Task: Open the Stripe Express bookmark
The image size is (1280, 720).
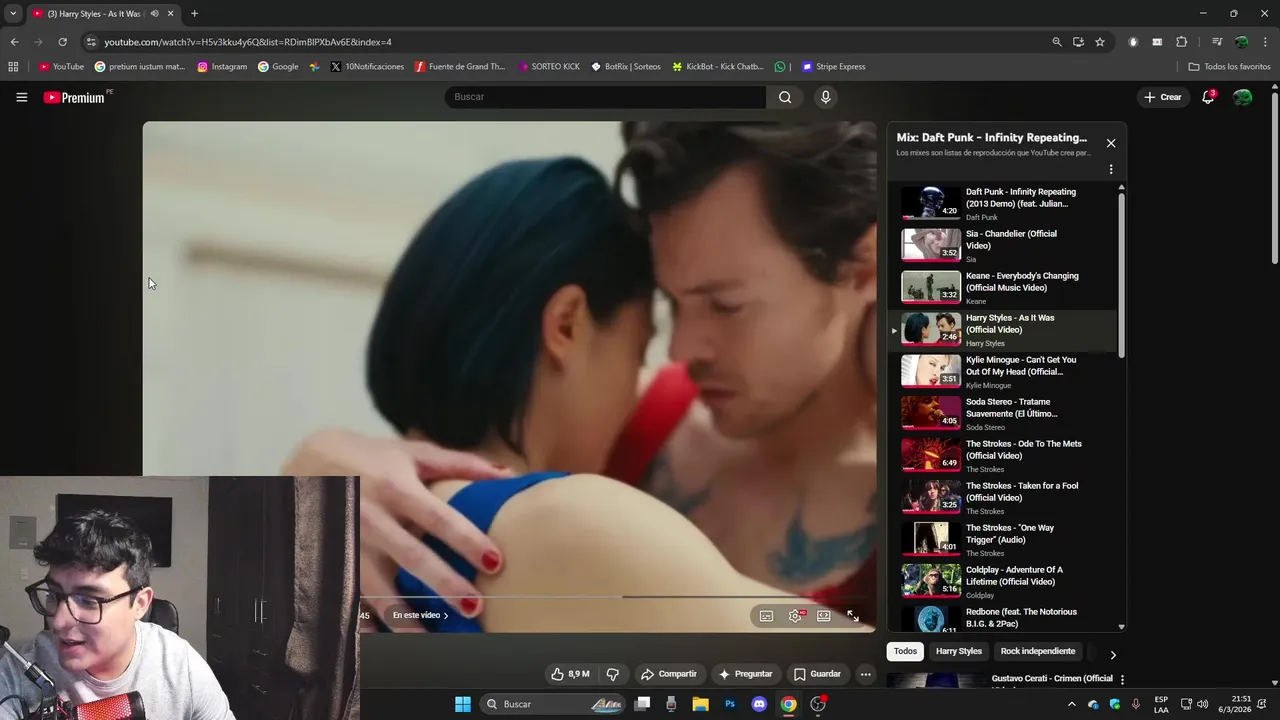Action: 834,67
